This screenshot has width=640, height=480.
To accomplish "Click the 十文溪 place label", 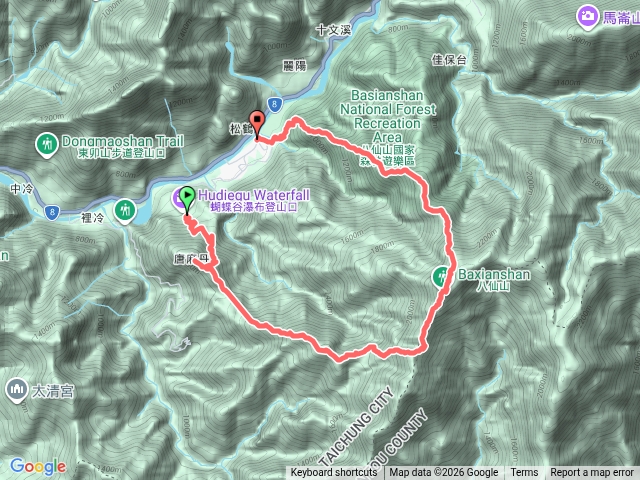I will pyautogui.click(x=334, y=30).
